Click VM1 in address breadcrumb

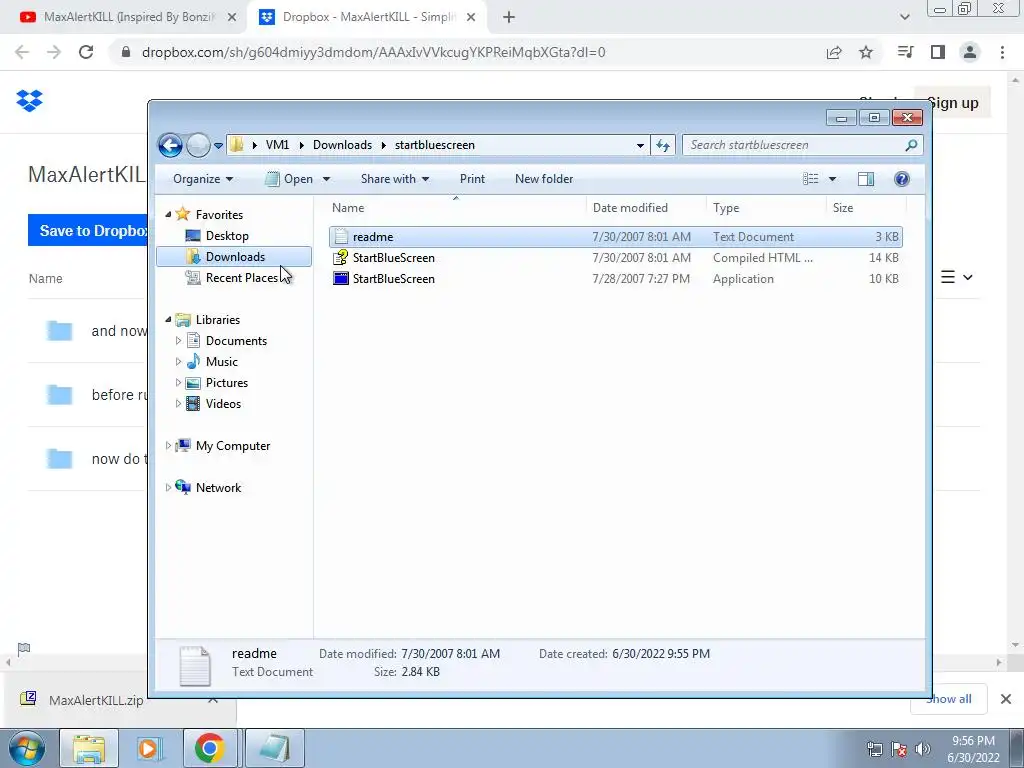(277, 145)
